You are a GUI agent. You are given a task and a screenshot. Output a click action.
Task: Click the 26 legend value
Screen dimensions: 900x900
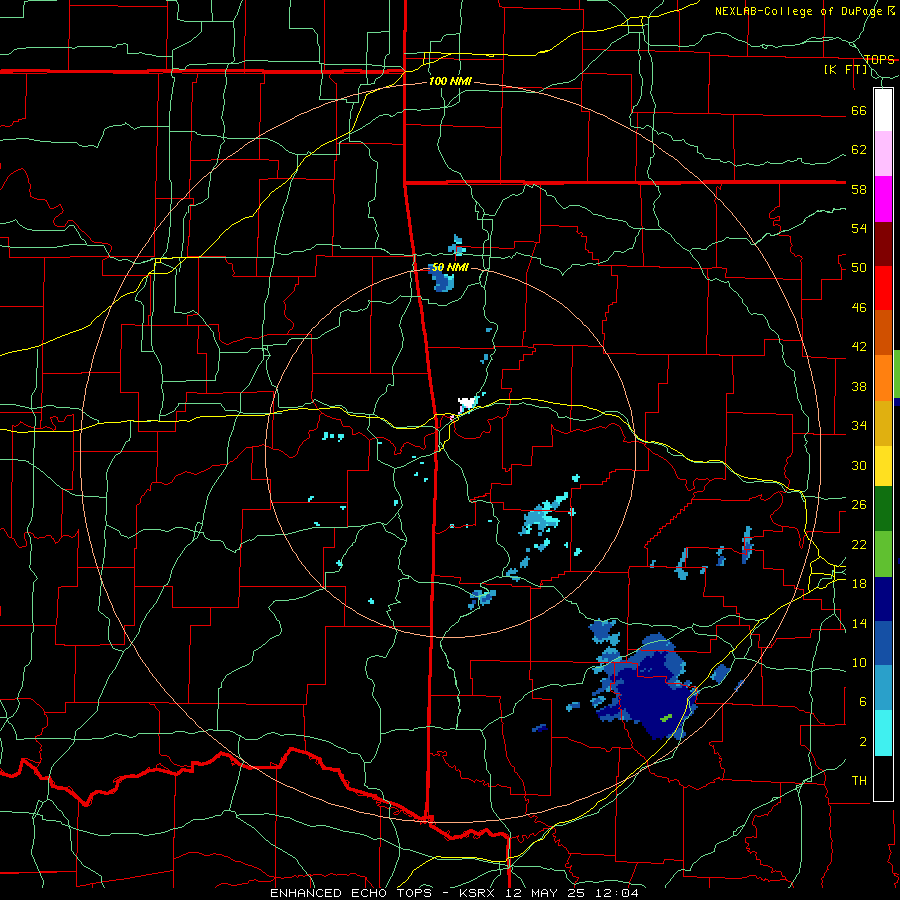click(859, 505)
